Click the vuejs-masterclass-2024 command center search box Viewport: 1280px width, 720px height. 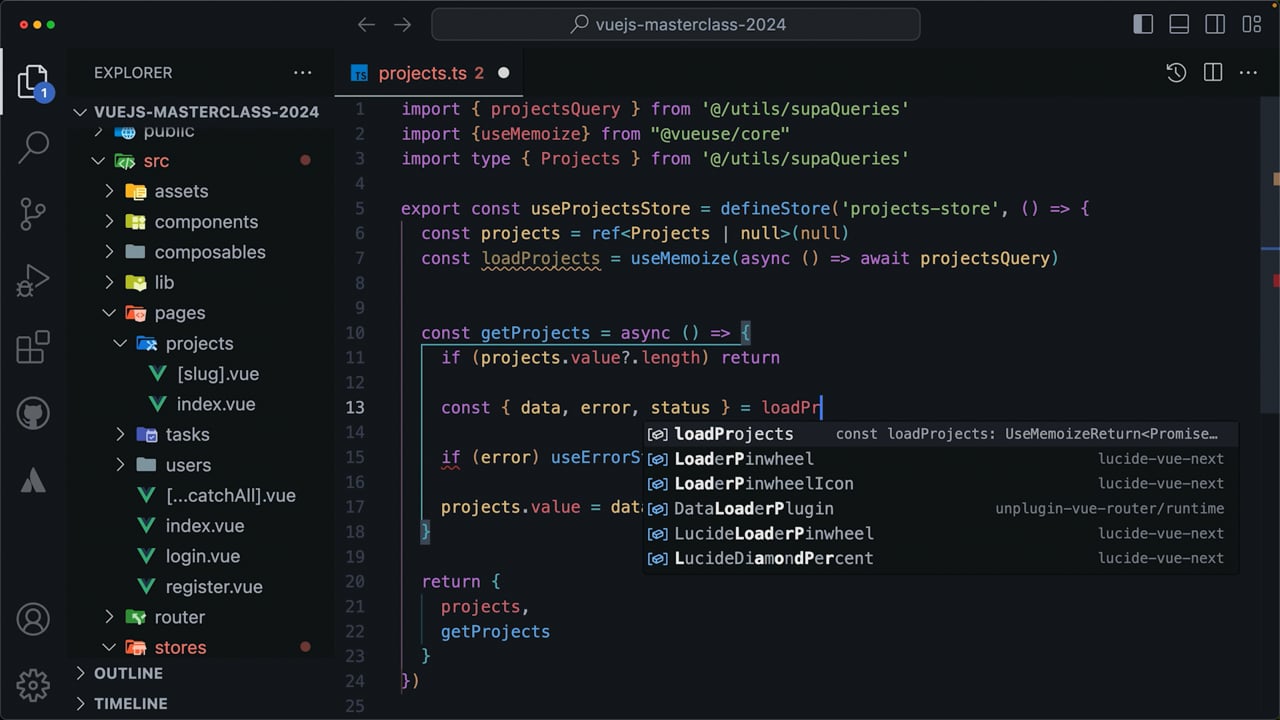pos(676,24)
